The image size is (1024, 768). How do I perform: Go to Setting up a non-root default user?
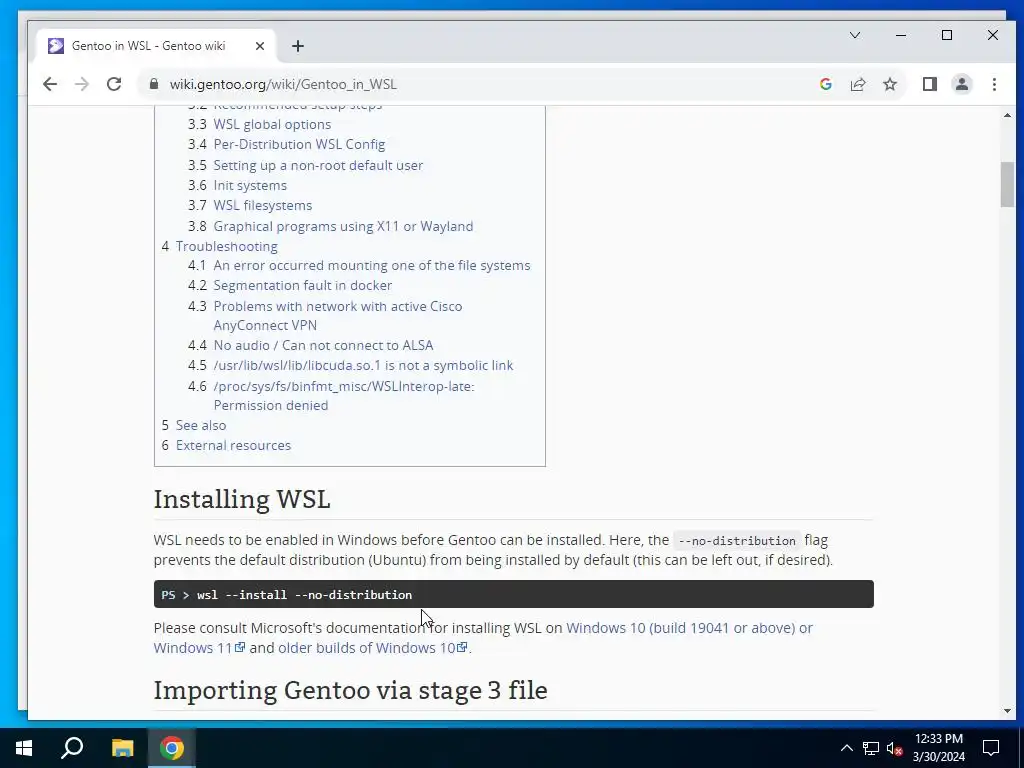click(318, 165)
